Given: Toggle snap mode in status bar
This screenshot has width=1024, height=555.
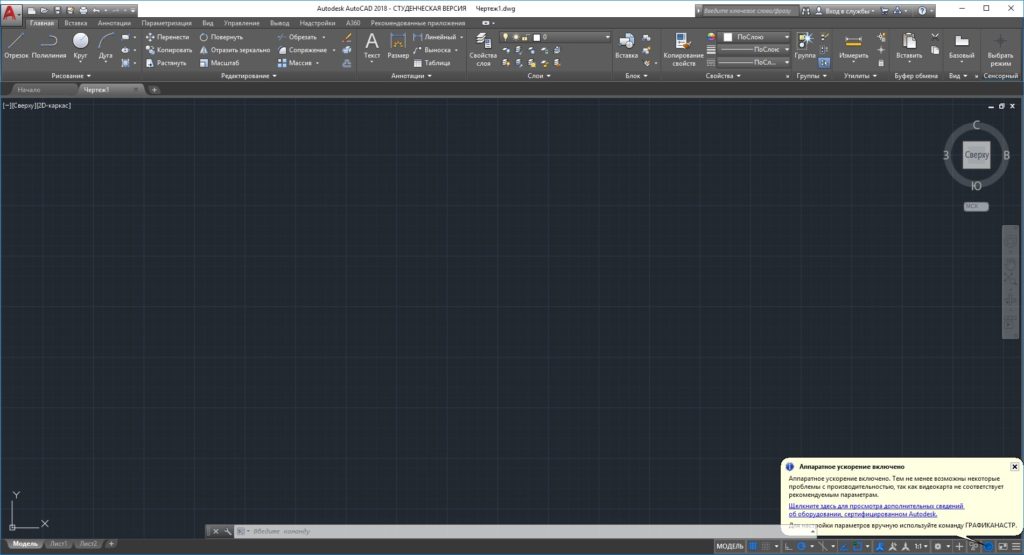Looking at the screenshot, I should pos(765,546).
